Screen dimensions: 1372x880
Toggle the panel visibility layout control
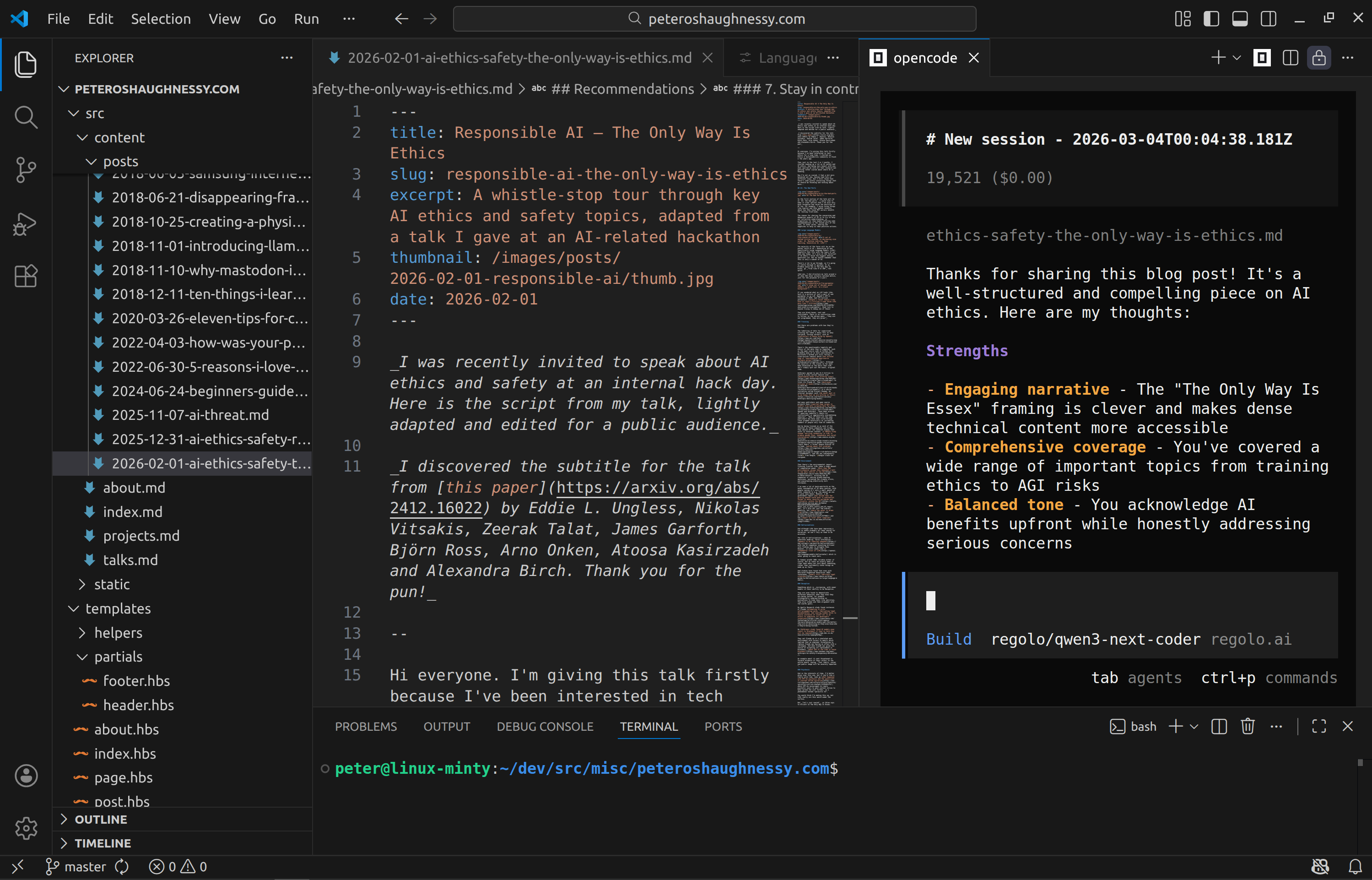pos(1239,18)
